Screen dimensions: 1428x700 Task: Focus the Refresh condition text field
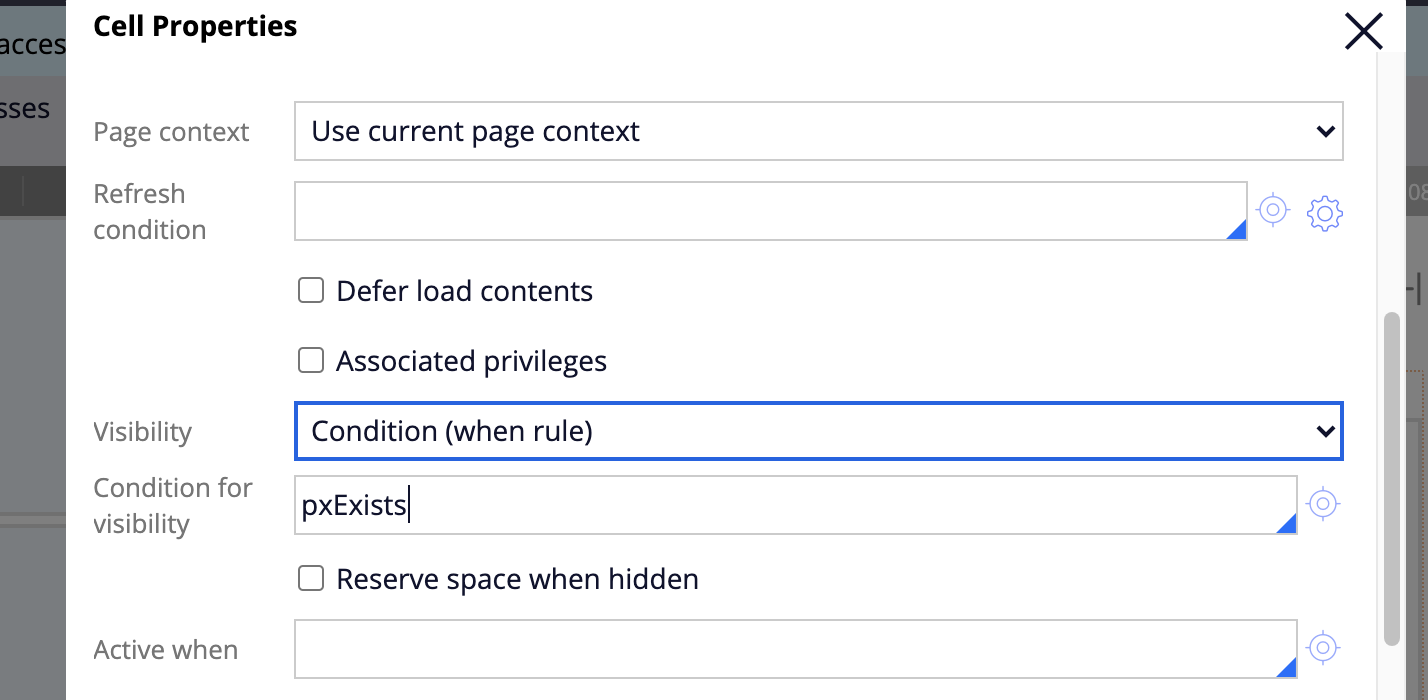click(770, 211)
